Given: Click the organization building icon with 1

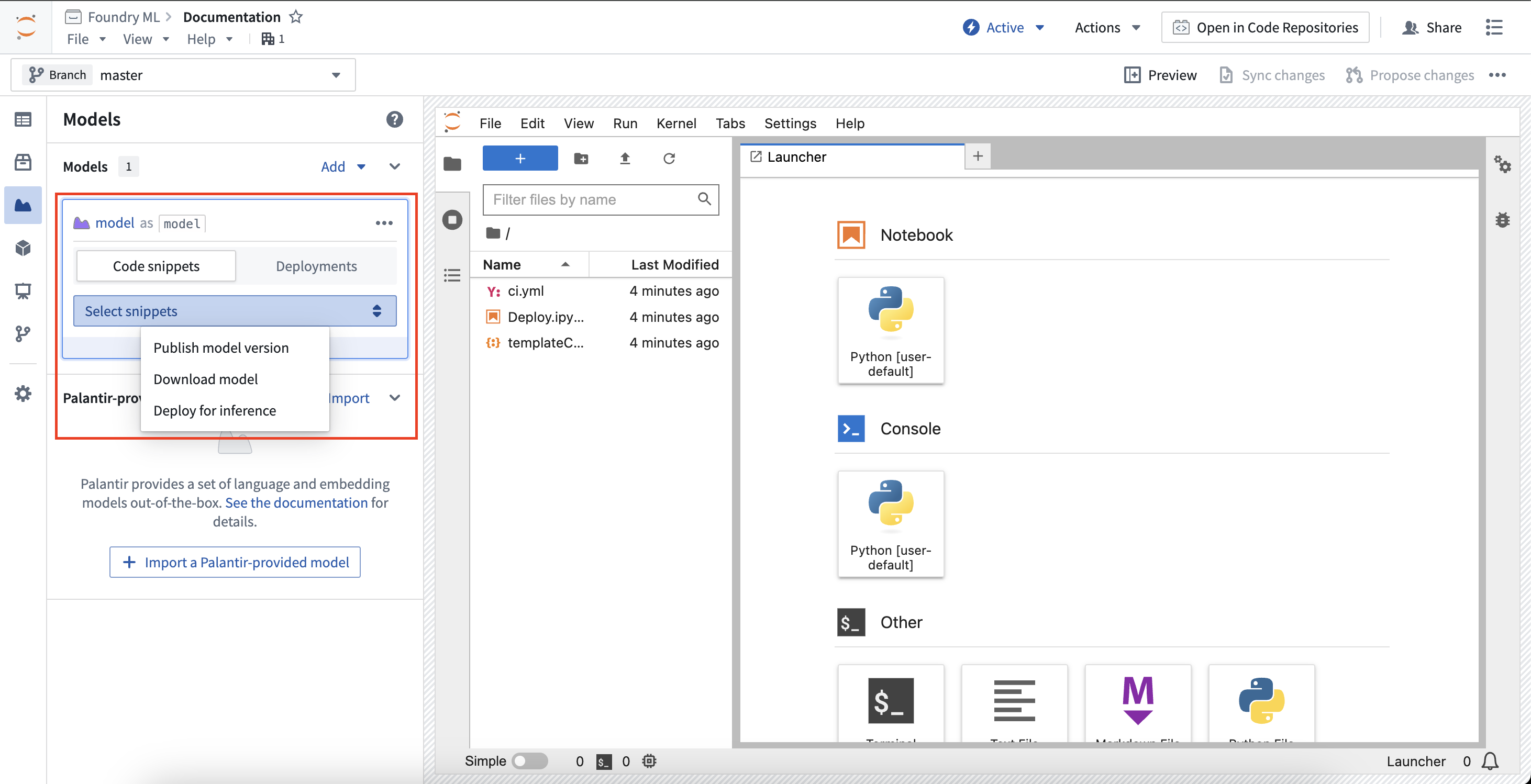Looking at the screenshot, I should [273, 39].
